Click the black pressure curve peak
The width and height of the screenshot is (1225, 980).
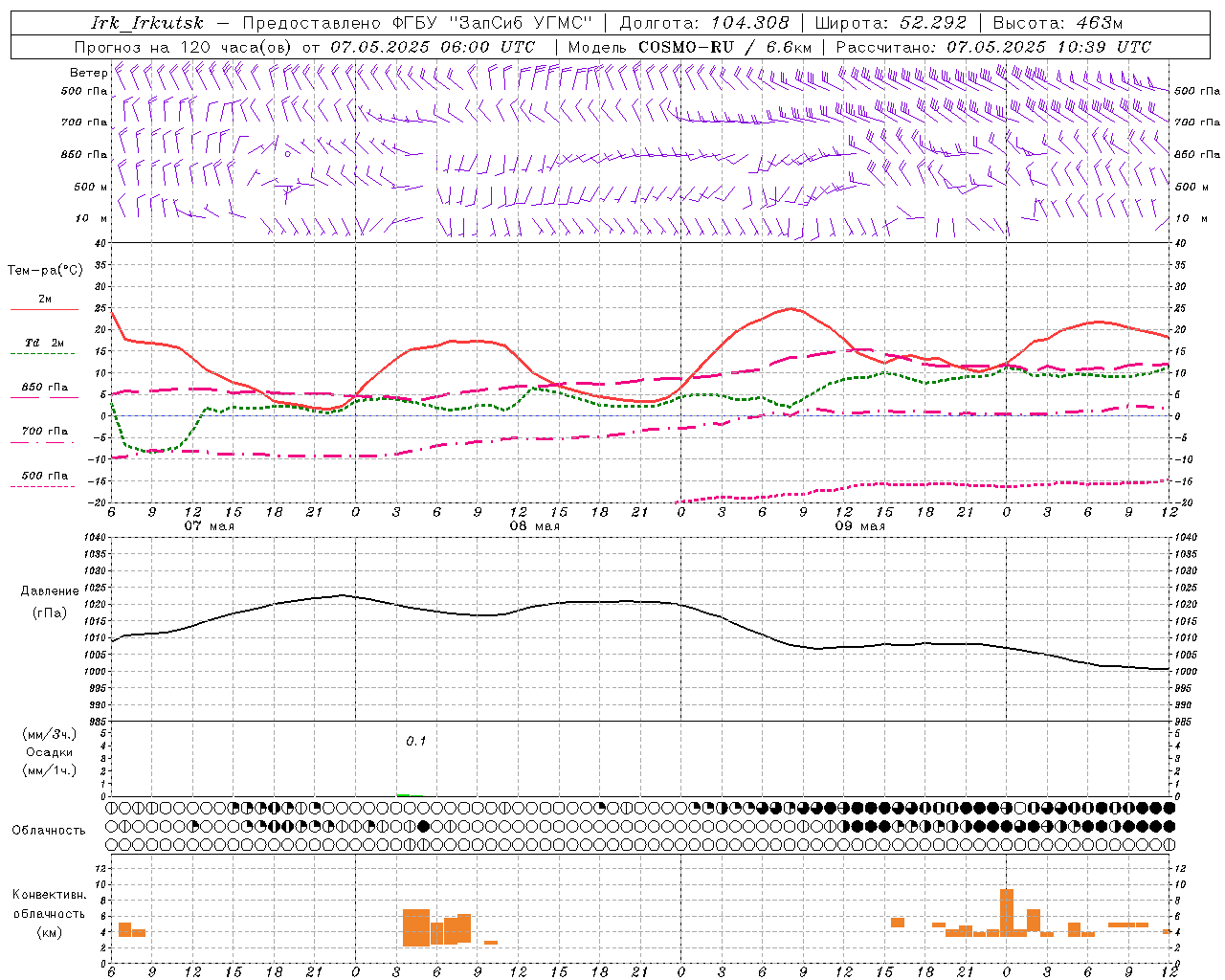click(343, 594)
